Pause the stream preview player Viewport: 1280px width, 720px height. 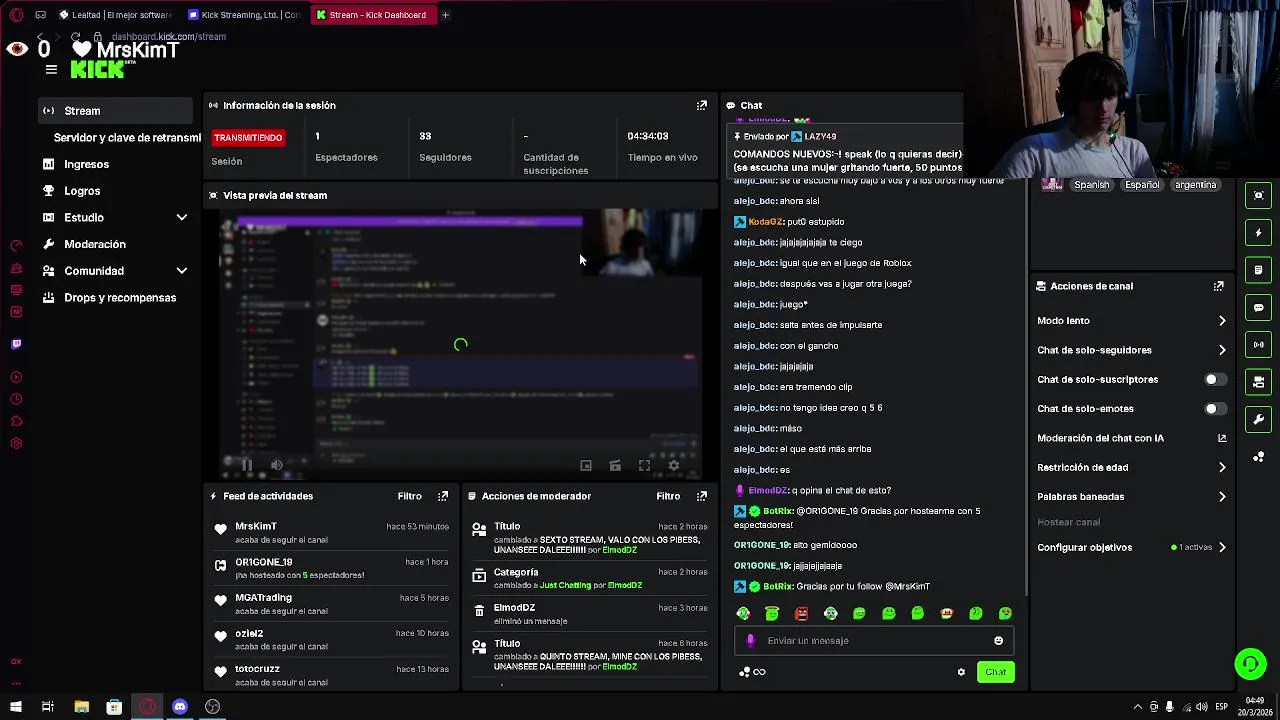[246, 465]
